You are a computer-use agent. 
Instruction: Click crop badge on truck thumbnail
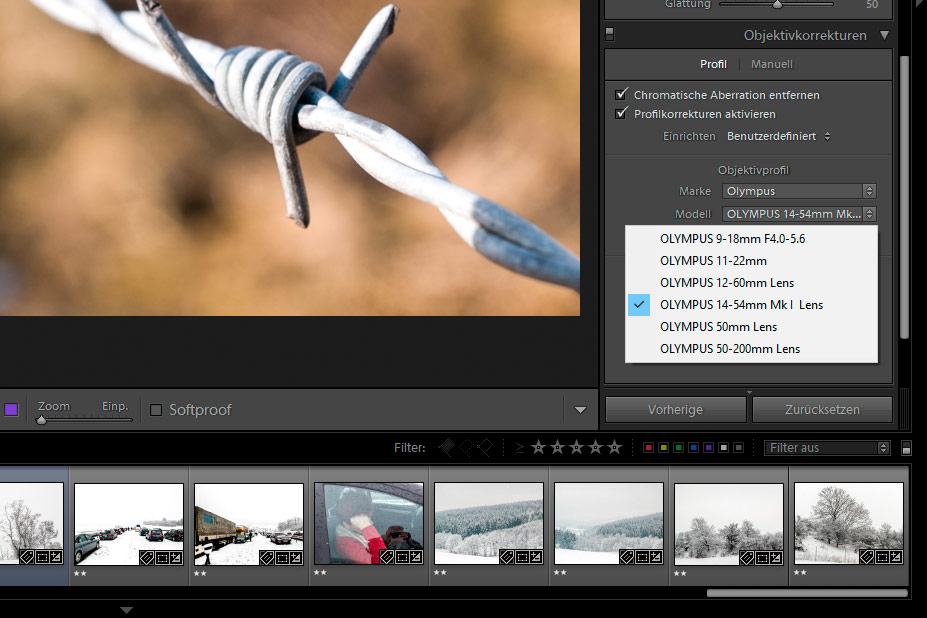coord(281,558)
